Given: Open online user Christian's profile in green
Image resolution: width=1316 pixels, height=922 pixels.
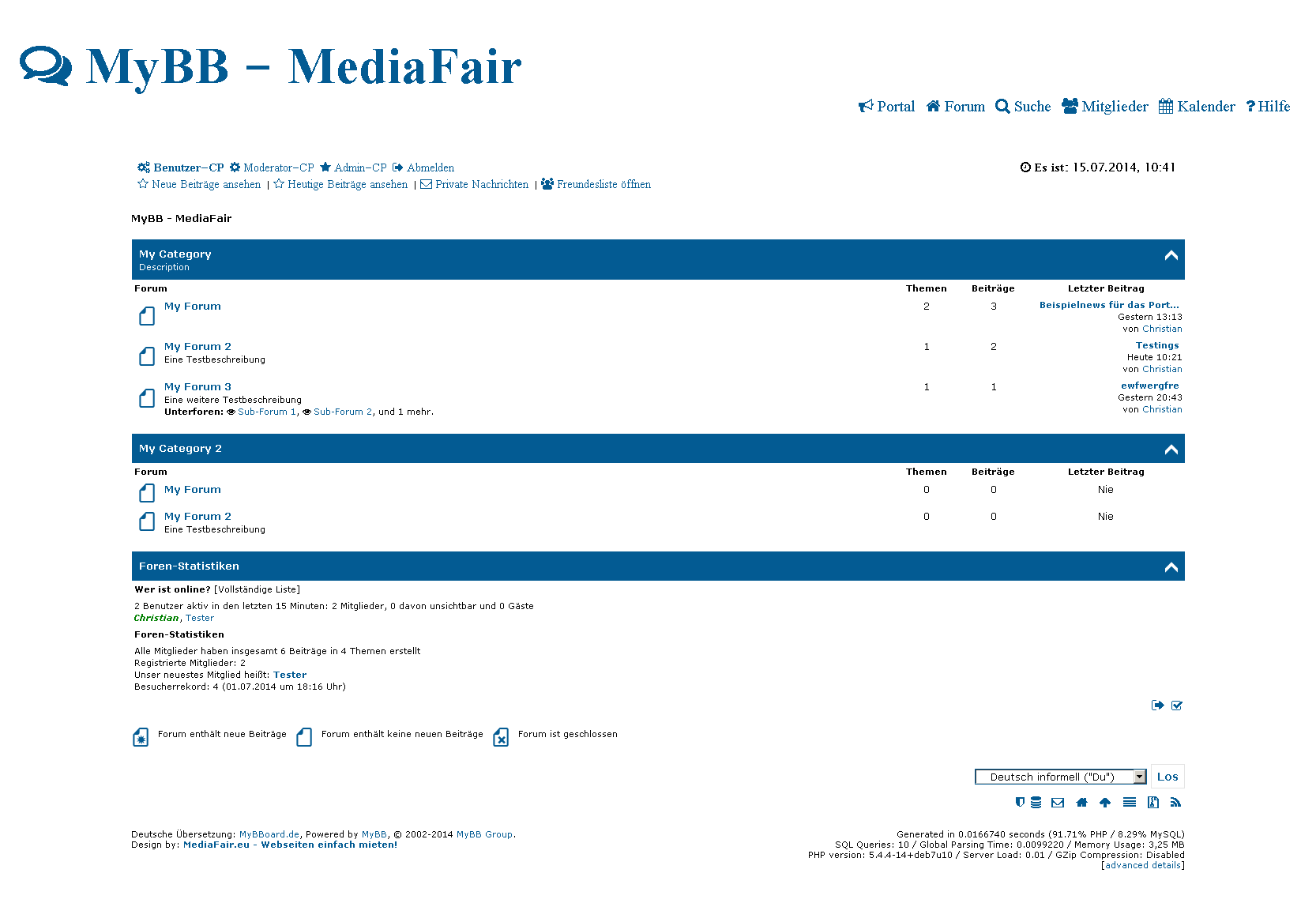Looking at the screenshot, I should (x=156, y=618).
